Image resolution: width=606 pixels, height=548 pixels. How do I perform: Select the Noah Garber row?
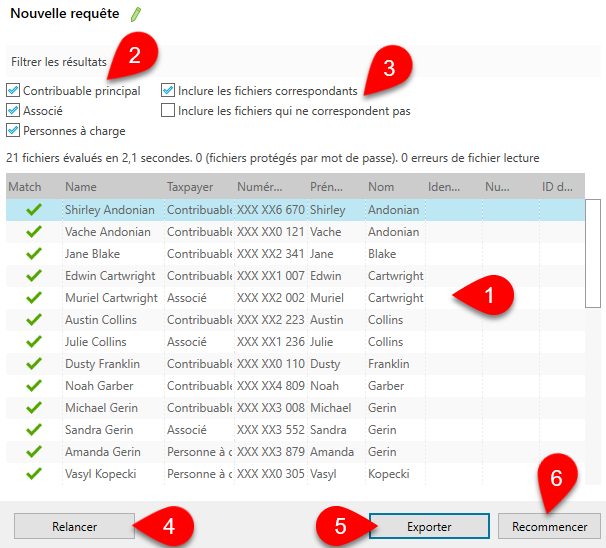pyautogui.click(x=295, y=386)
